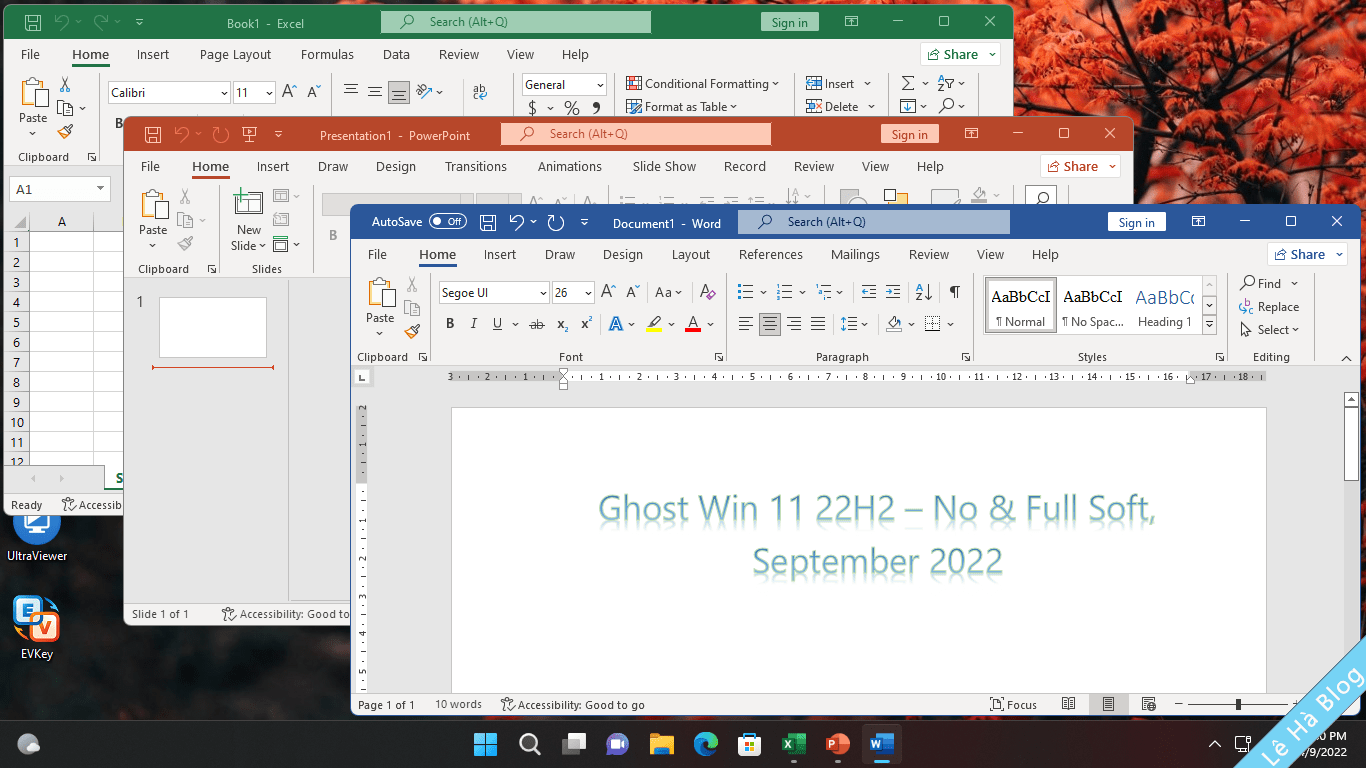Click Cut scissors in Word ribbon
This screenshot has width=1366, height=768.
tap(412, 285)
